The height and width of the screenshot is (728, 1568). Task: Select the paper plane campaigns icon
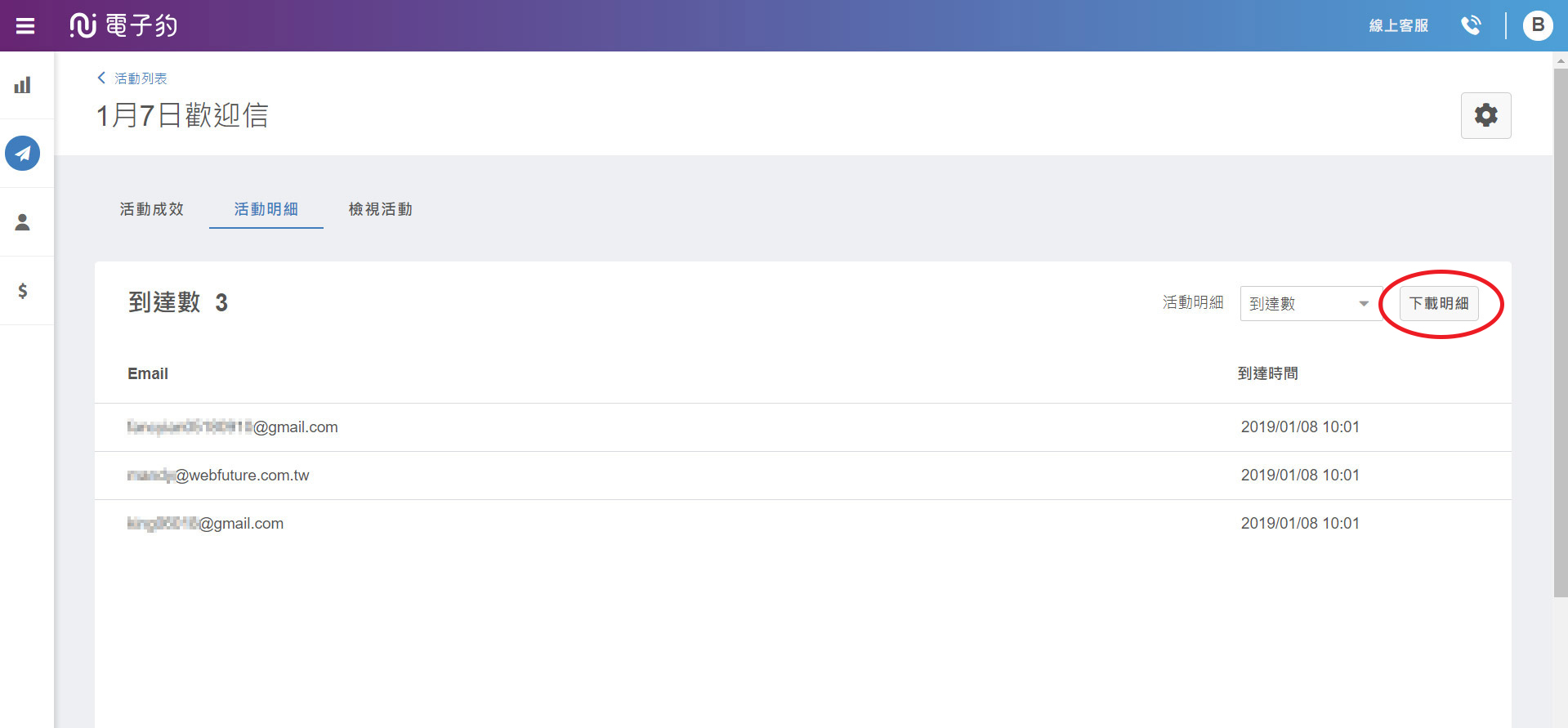[23, 153]
